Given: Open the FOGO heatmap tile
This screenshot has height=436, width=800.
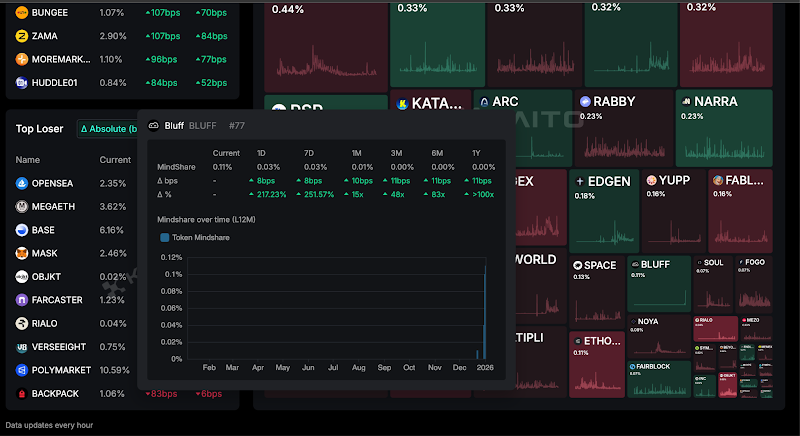Looking at the screenshot, I should coord(754,284).
